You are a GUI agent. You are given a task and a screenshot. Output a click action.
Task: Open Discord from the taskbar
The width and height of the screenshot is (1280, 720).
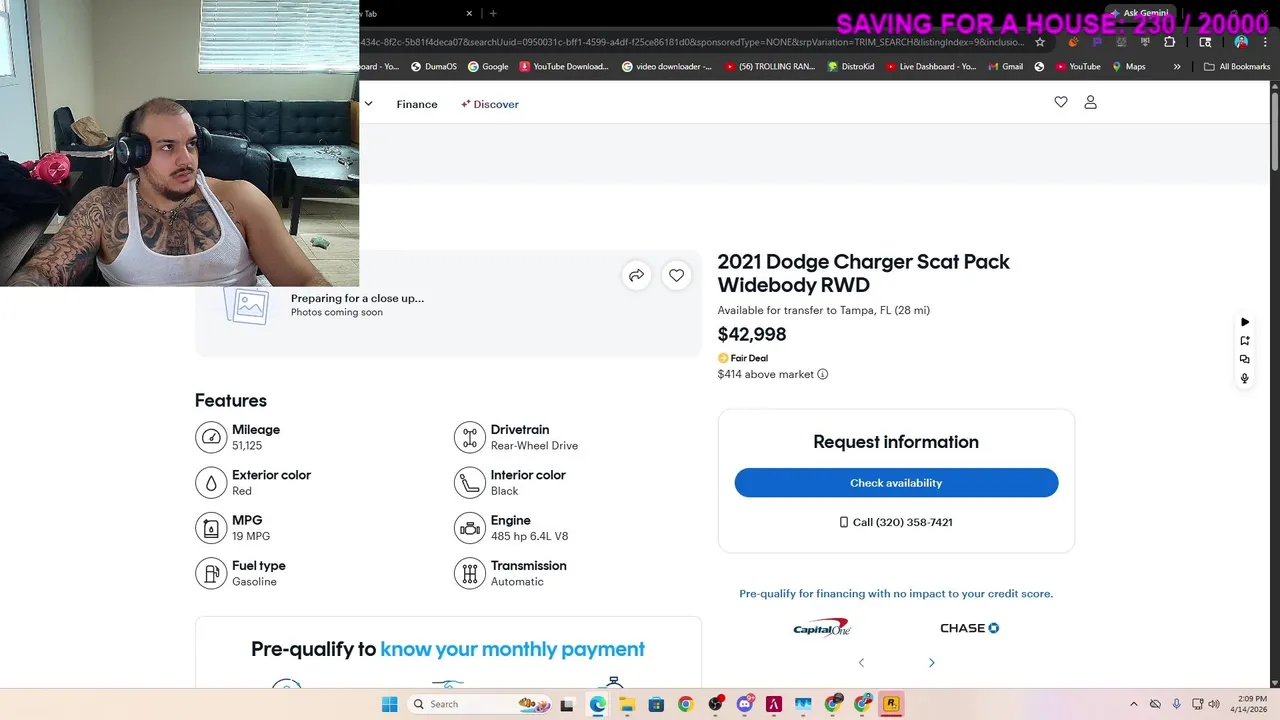744,704
